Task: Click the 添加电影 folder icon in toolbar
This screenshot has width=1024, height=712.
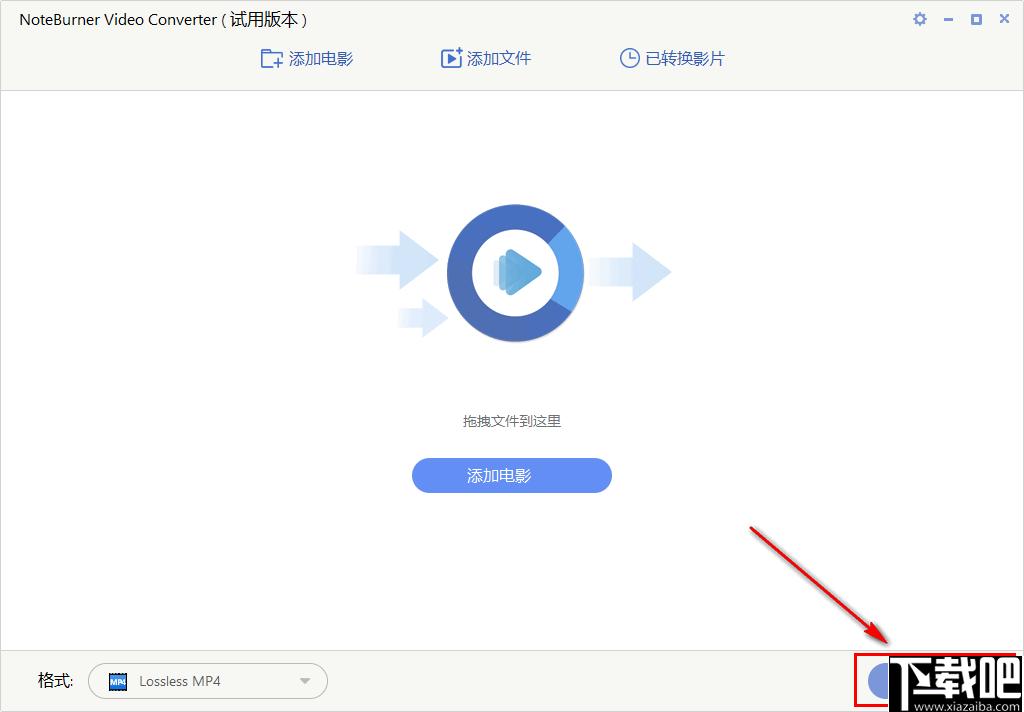Action: (x=271, y=58)
